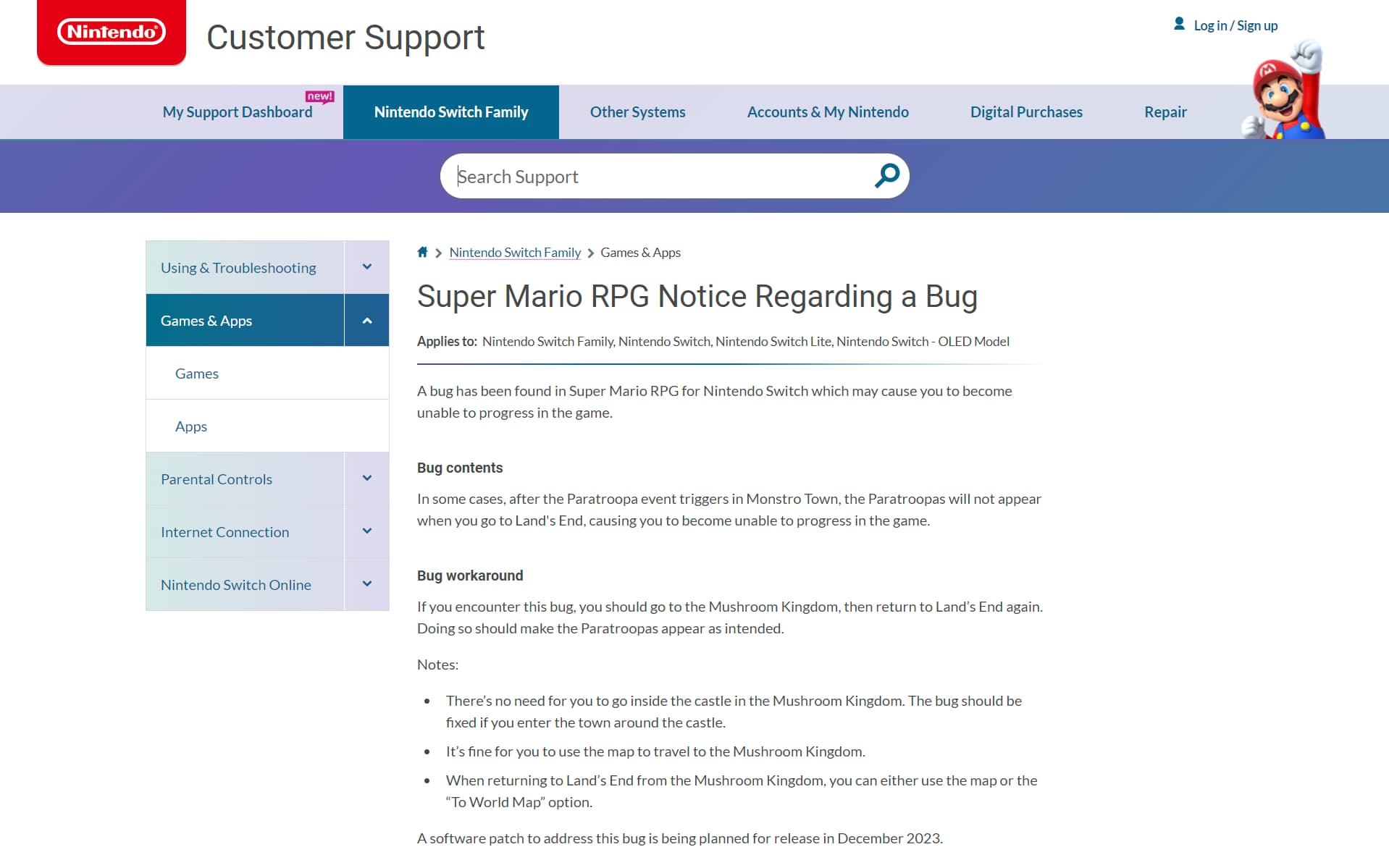Open the Repair tab
Viewport: 1389px width, 868px height.
point(1165,112)
